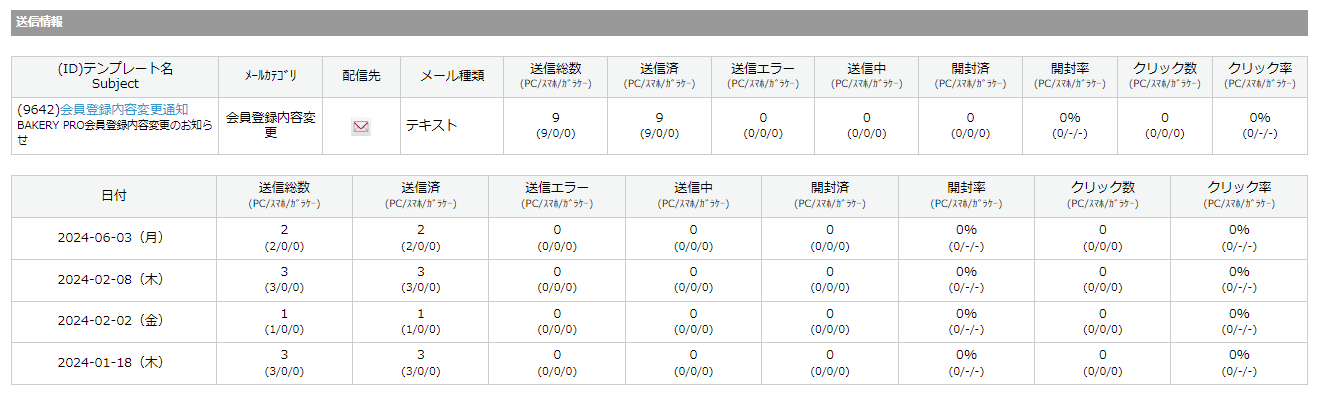Click the 会員登録内容変更 category cell

[270, 125]
